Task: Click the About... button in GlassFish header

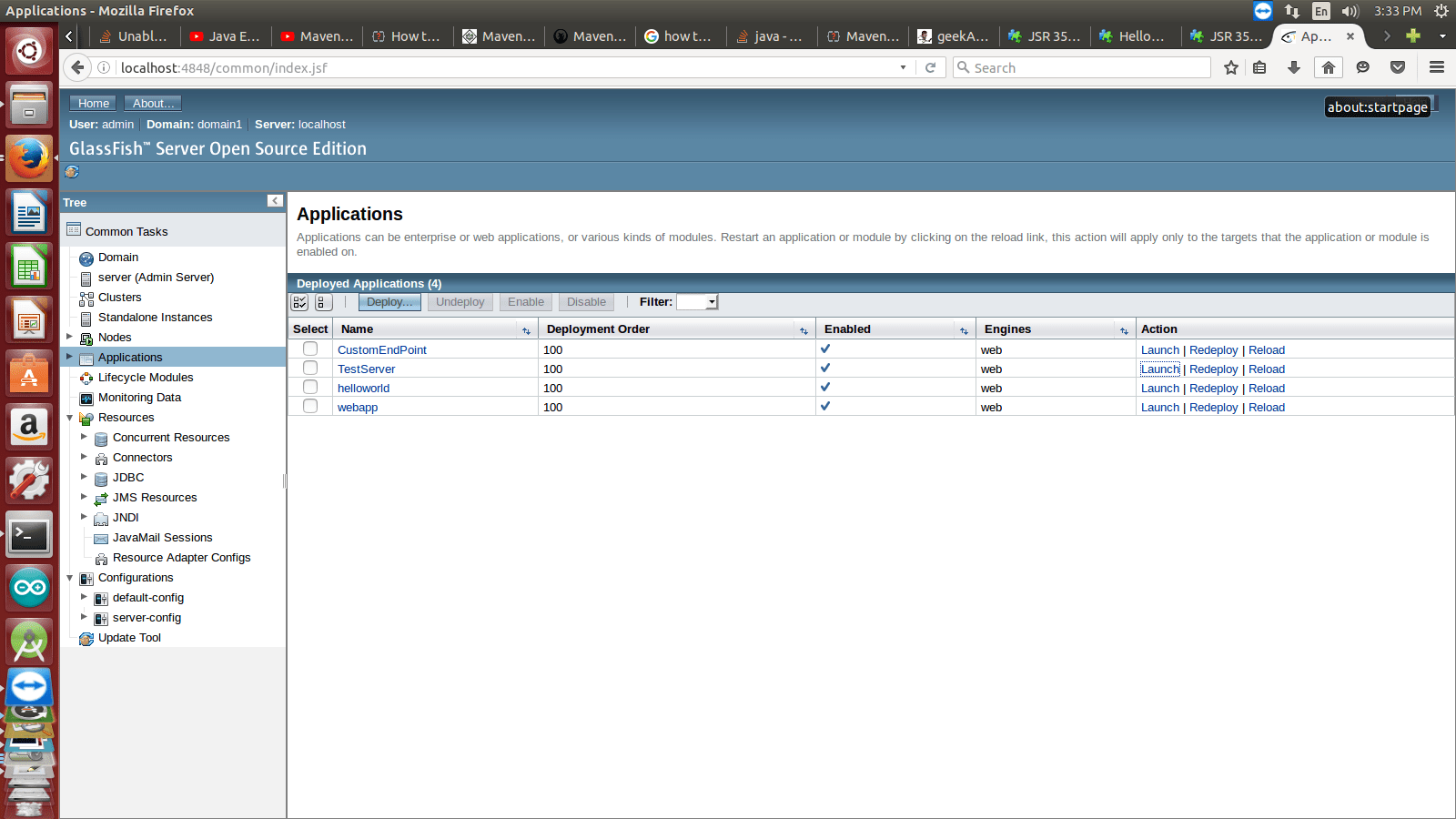Action: pos(153,103)
